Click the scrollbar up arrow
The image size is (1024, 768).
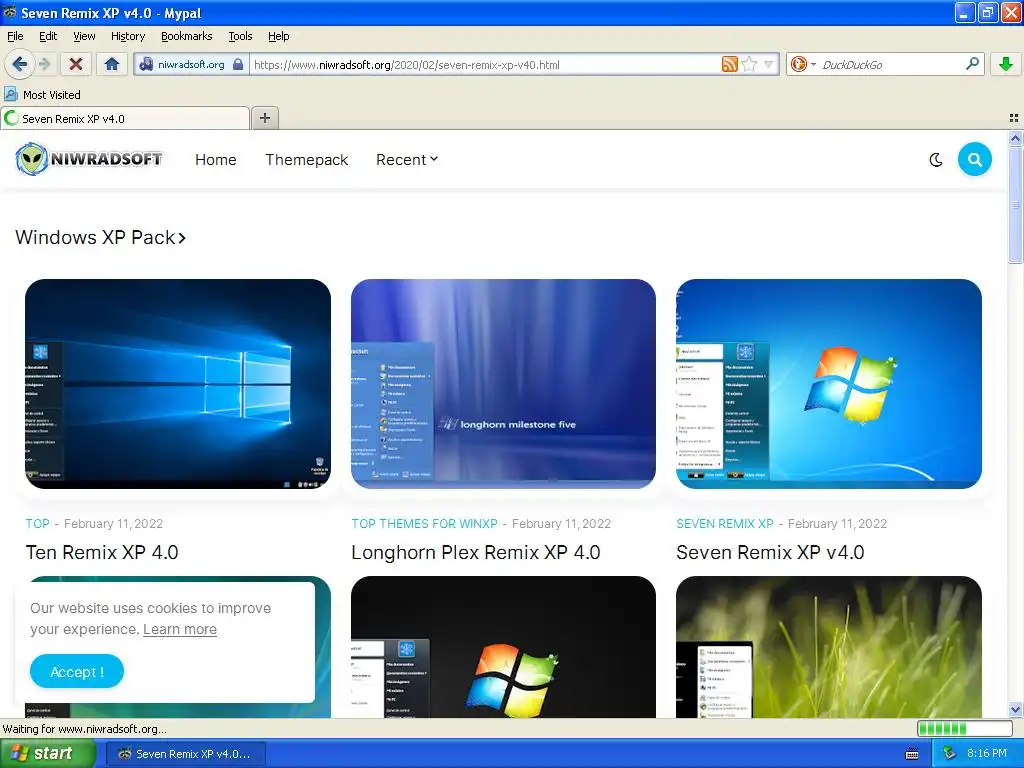[x=1015, y=138]
